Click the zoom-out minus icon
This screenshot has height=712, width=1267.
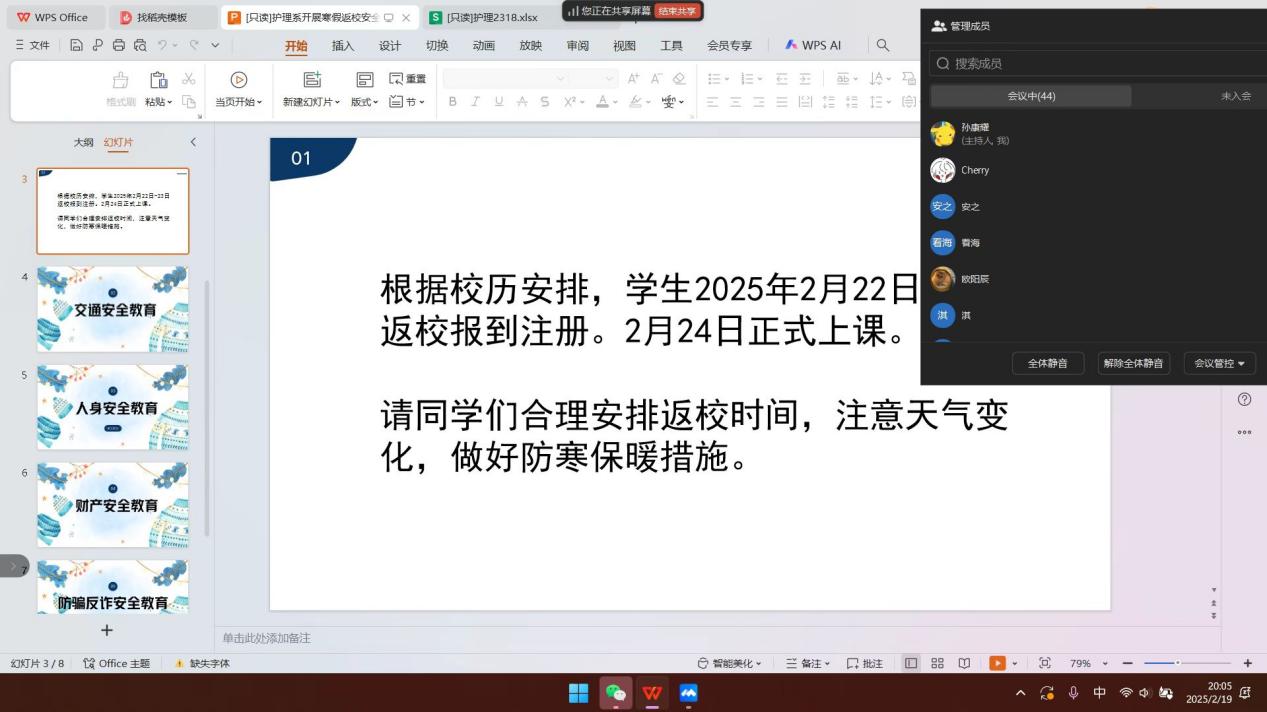pos(1128,663)
